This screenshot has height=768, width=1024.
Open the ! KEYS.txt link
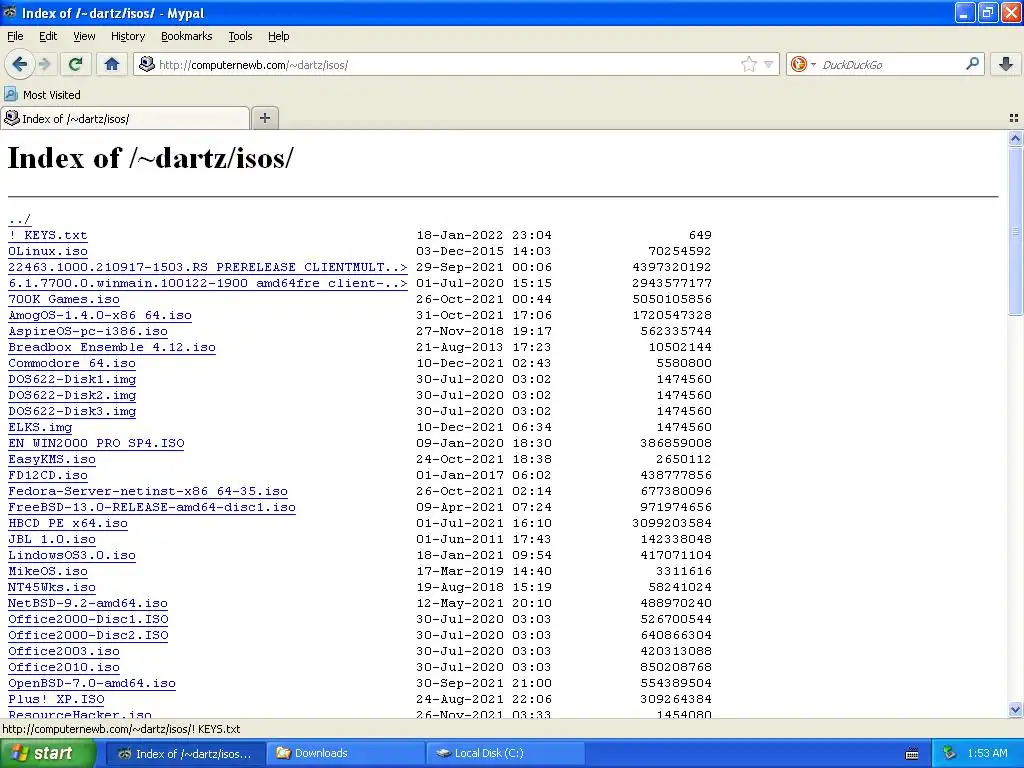48,235
